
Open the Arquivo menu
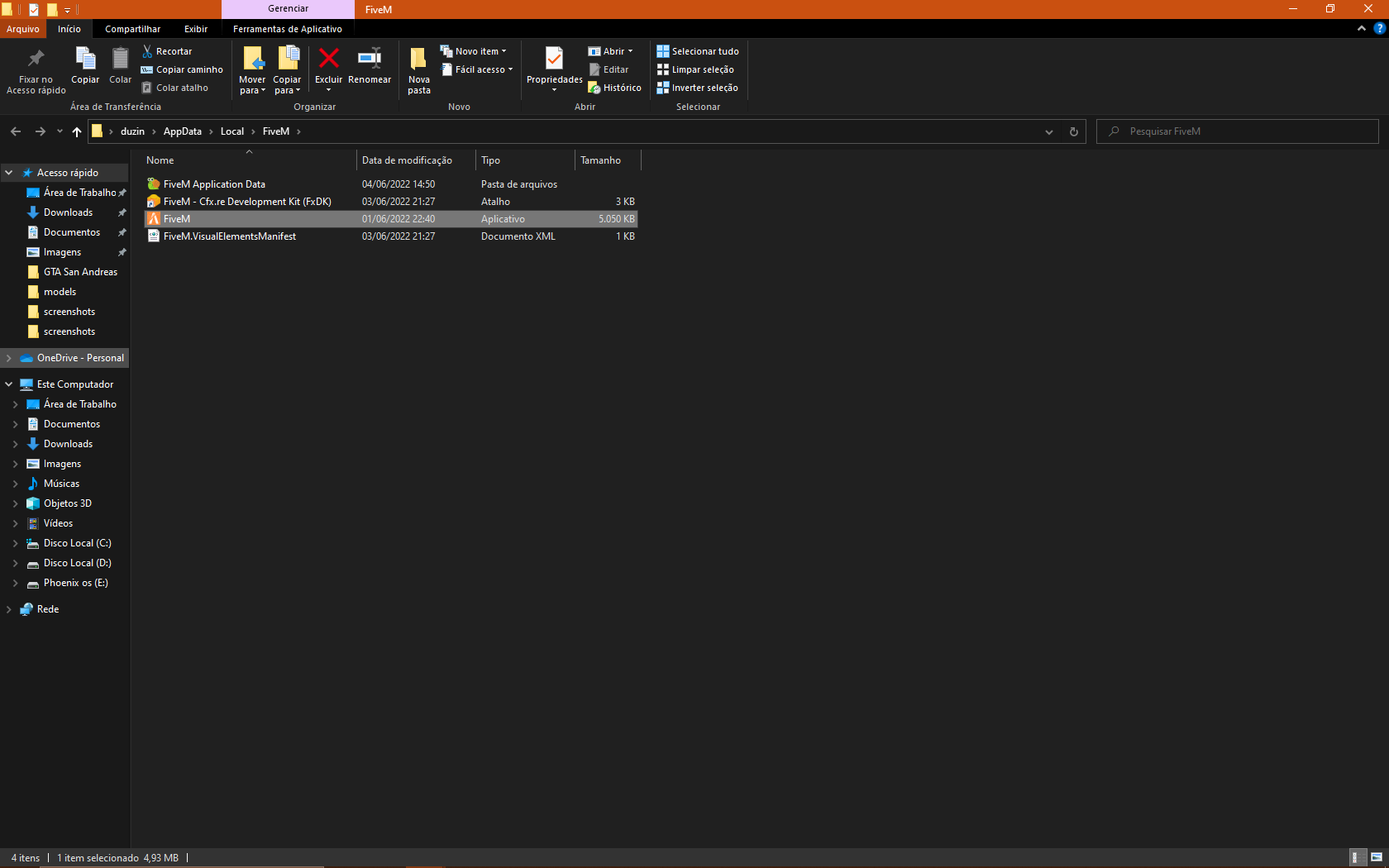click(23, 28)
